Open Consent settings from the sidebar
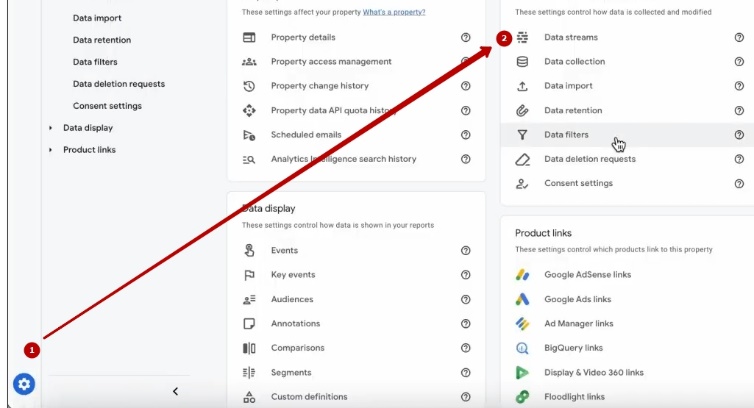 point(107,106)
